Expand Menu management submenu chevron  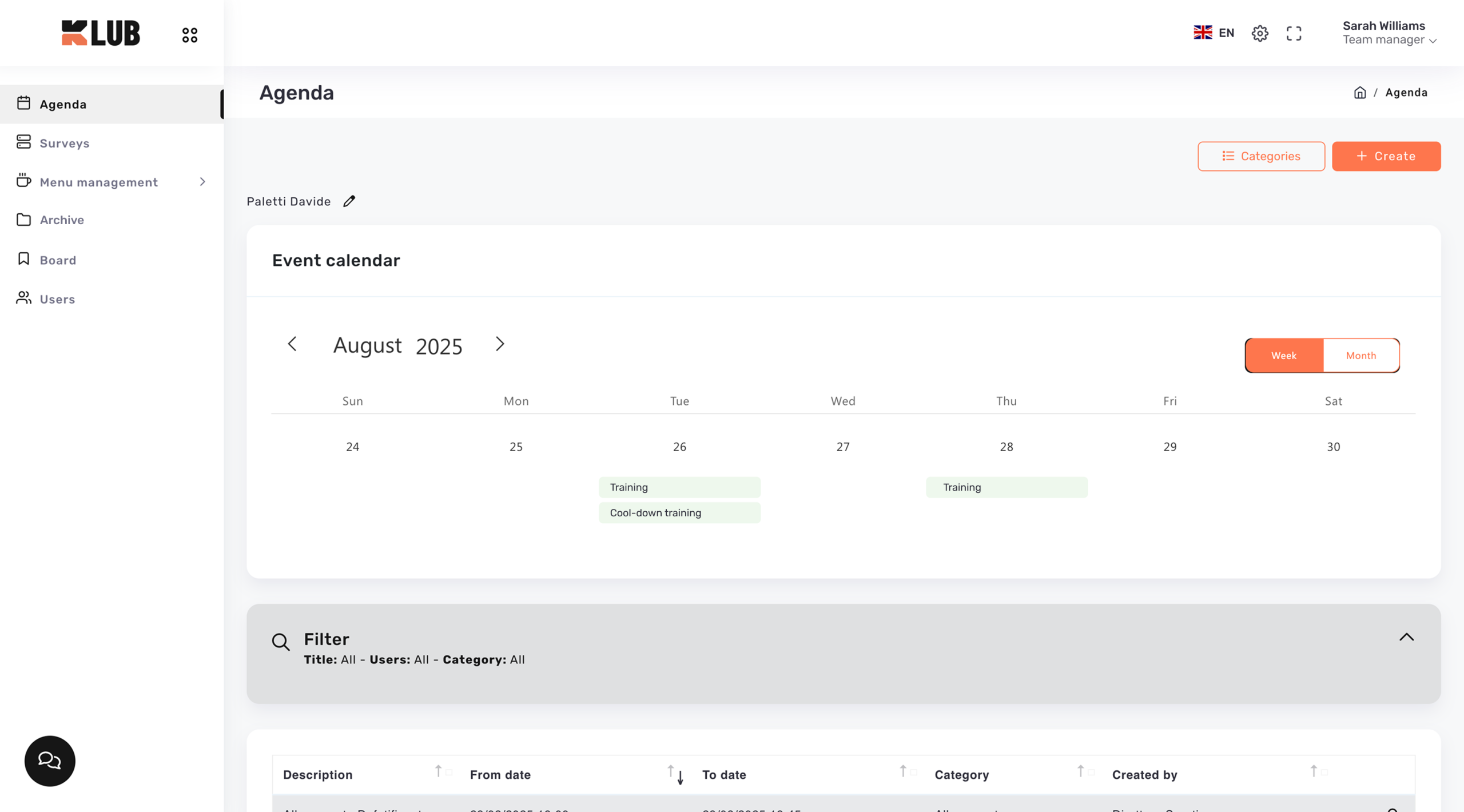[x=202, y=182]
